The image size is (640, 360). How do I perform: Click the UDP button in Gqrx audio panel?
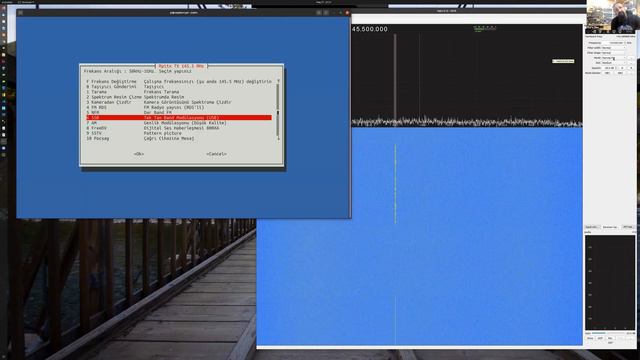[600, 338]
